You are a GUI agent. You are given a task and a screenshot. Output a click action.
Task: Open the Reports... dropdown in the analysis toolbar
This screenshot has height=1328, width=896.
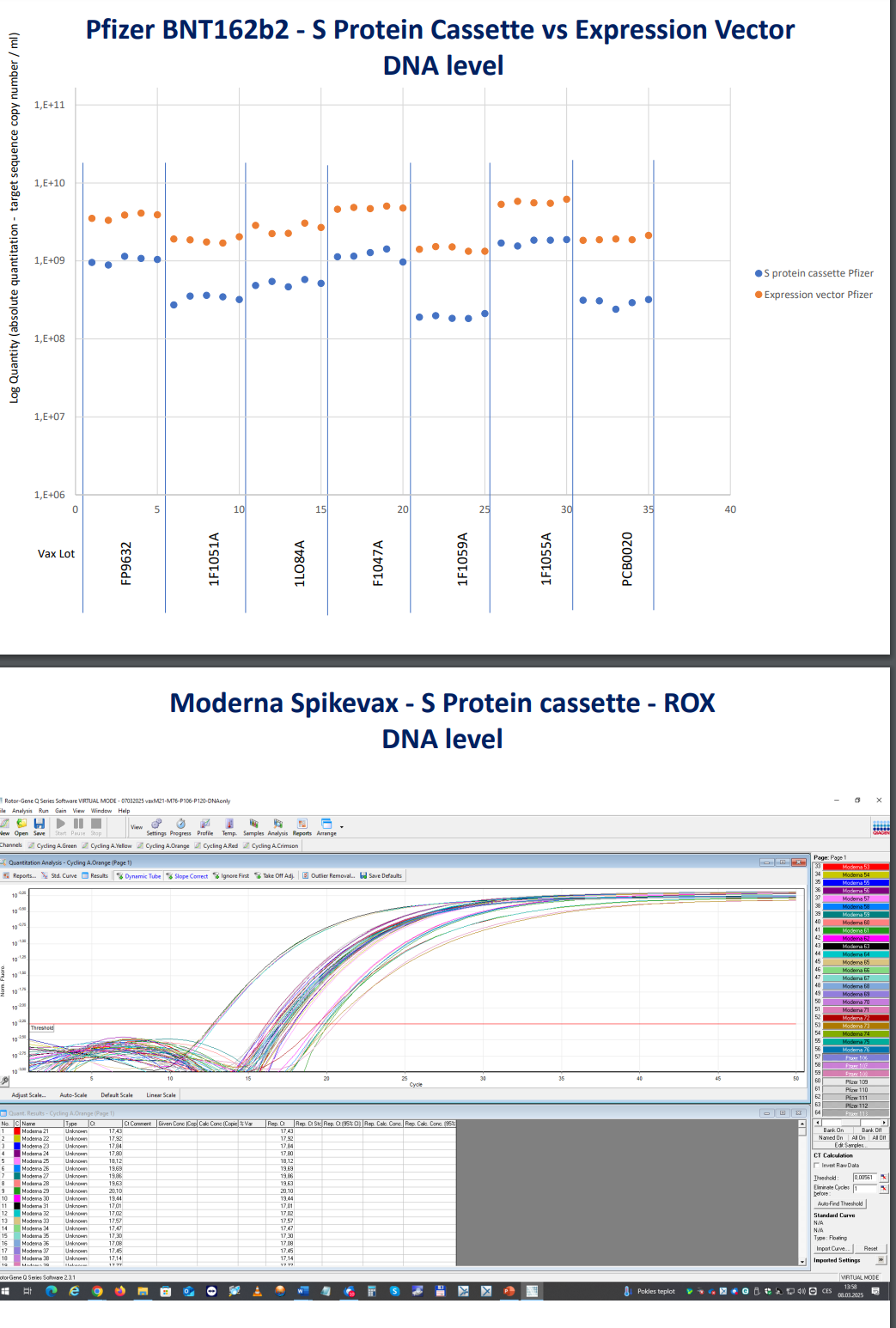(x=20, y=875)
